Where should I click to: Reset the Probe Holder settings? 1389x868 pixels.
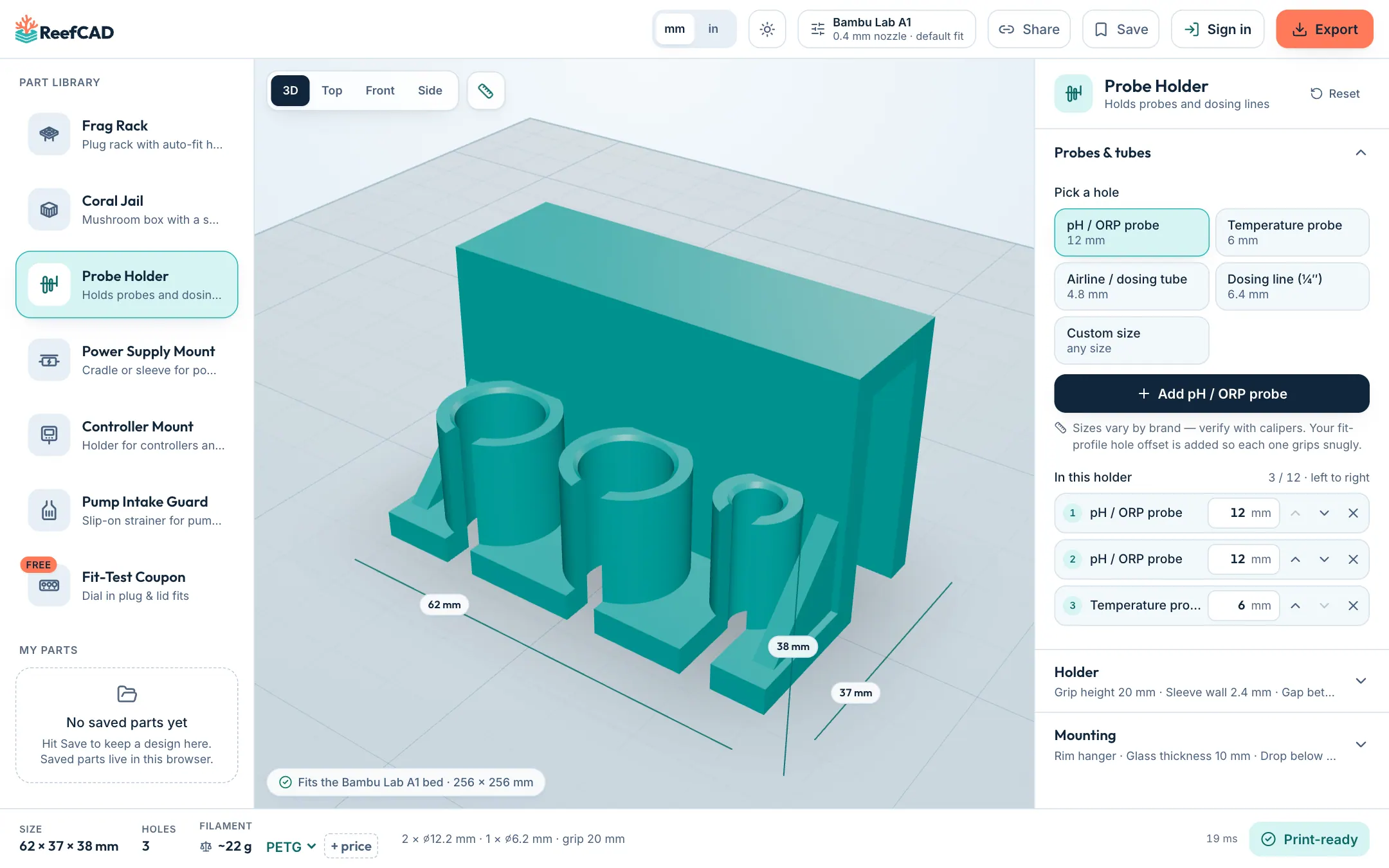pyautogui.click(x=1335, y=94)
